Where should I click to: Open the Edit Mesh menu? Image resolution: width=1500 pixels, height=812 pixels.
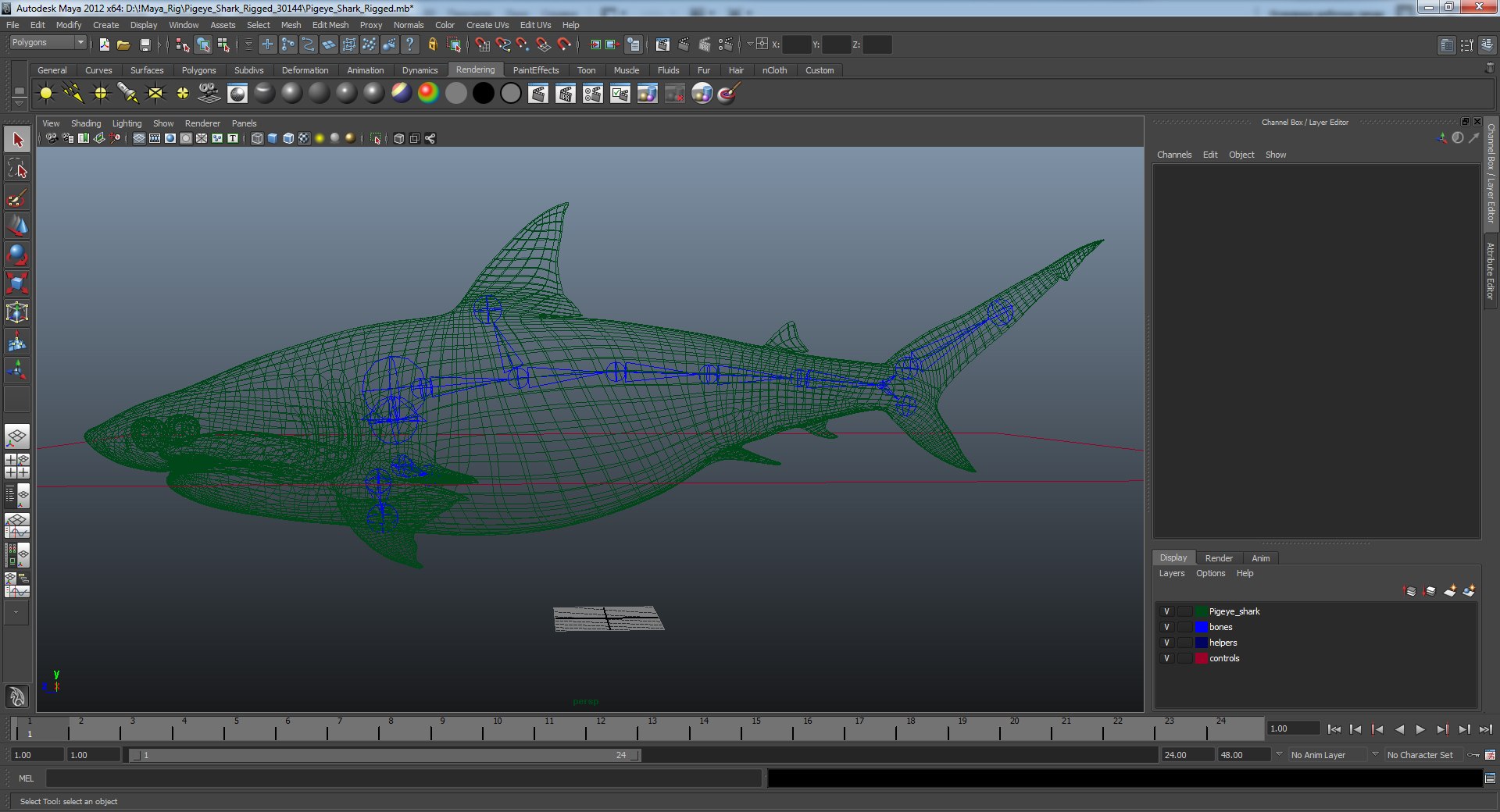click(330, 25)
